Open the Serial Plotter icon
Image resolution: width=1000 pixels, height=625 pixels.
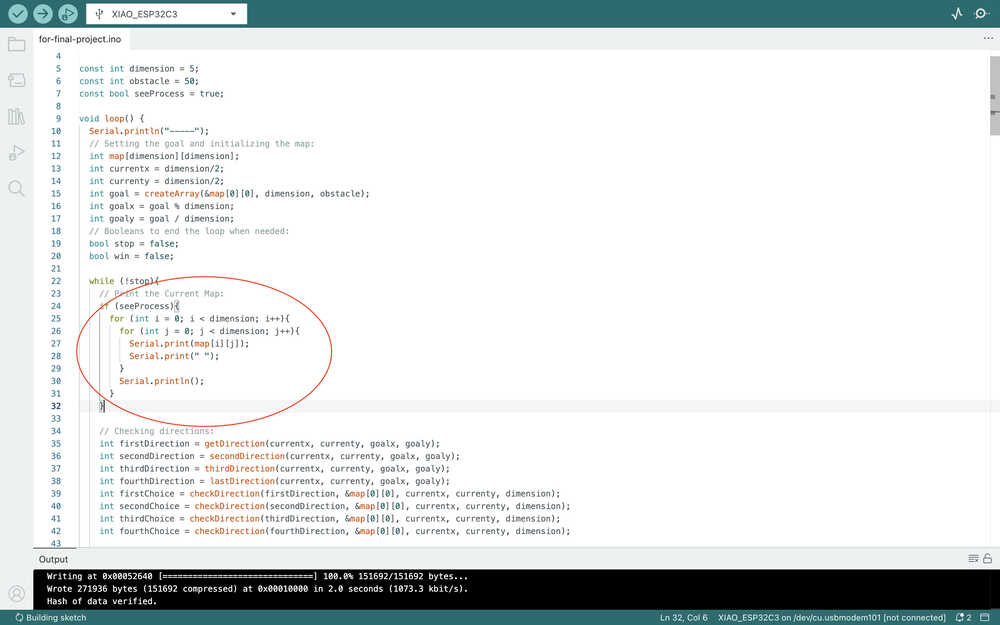pyautogui.click(x=957, y=13)
